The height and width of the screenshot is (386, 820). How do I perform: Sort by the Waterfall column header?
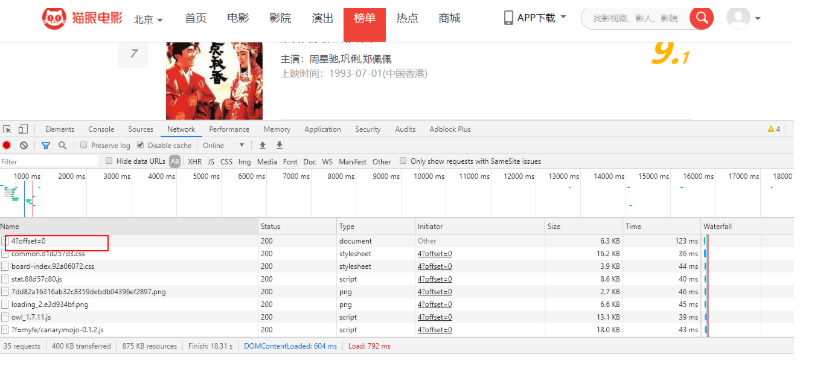pos(747,226)
